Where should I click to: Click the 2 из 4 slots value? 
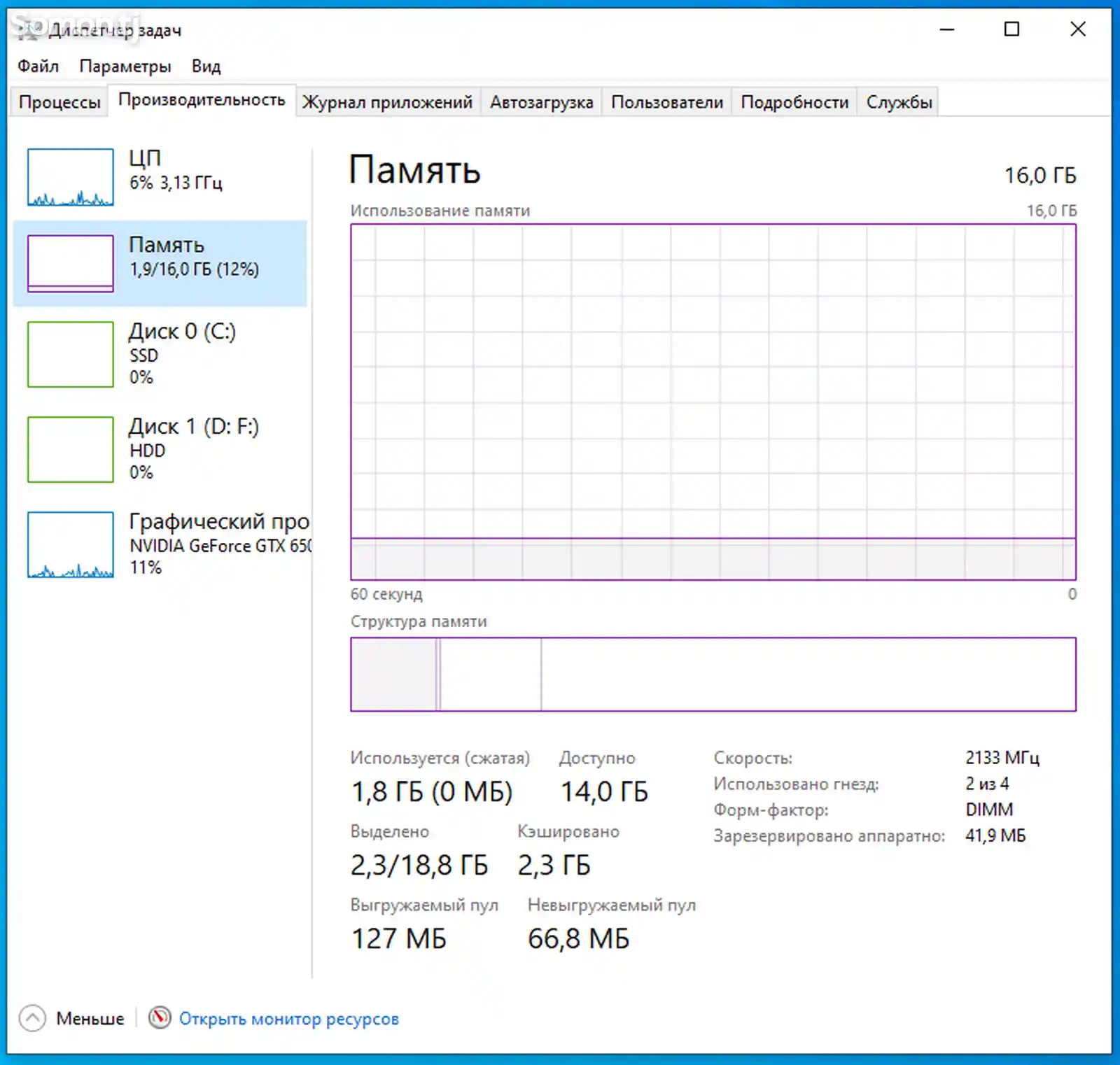(987, 784)
